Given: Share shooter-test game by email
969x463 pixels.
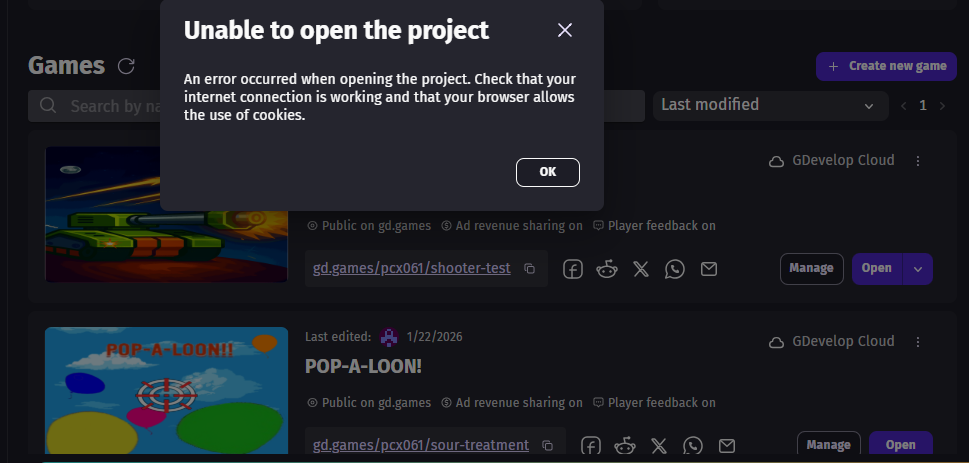Looking at the screenshot, I should (708, 269).
